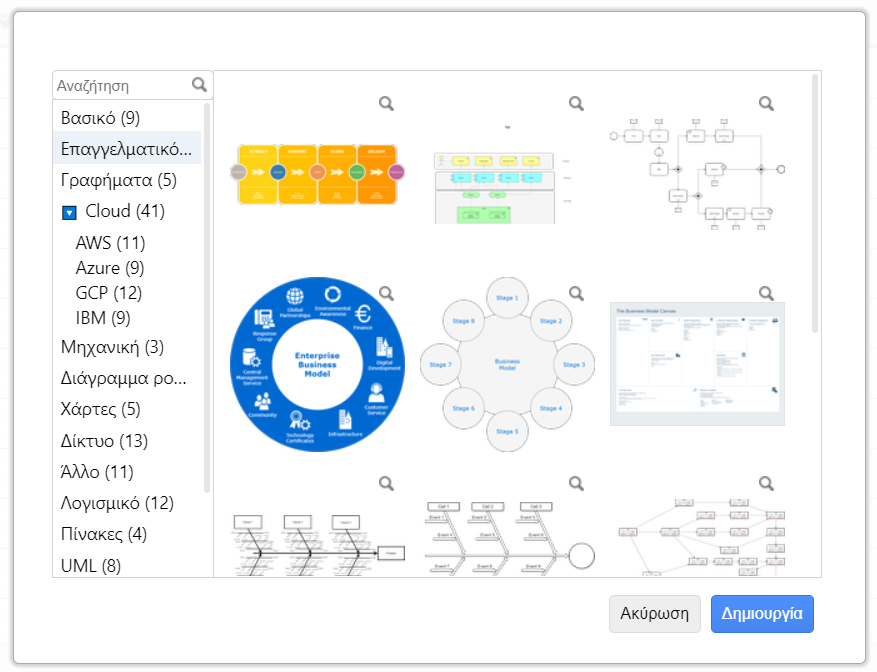Click the template gallery vertical scrollbar
This screenshot has width=877, height=672.
pyautogui.click(x=814, y=204)
